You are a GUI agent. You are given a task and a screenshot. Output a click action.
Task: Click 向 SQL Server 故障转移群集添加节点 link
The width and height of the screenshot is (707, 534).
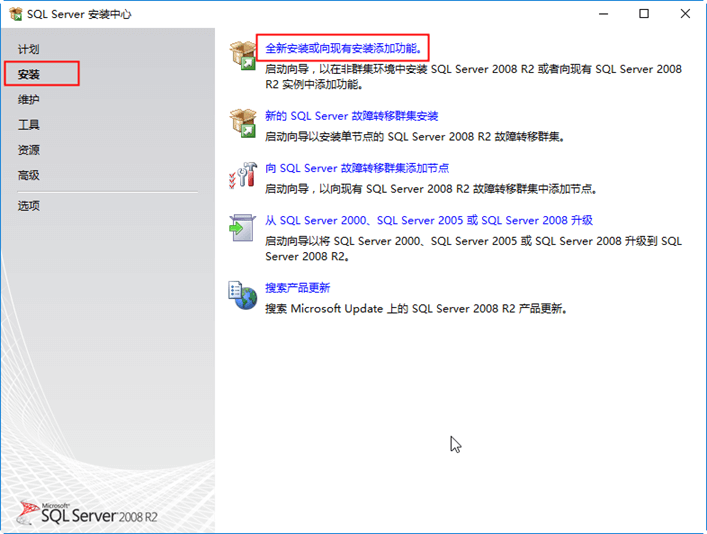pos(357,168)
